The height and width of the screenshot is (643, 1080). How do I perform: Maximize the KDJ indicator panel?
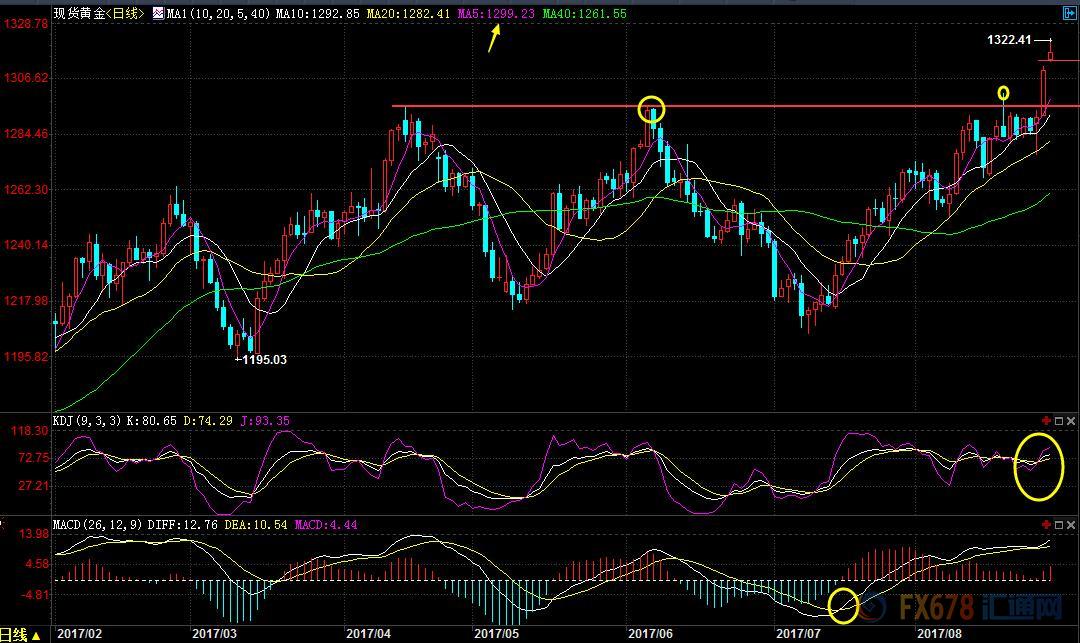point(1059,421)
